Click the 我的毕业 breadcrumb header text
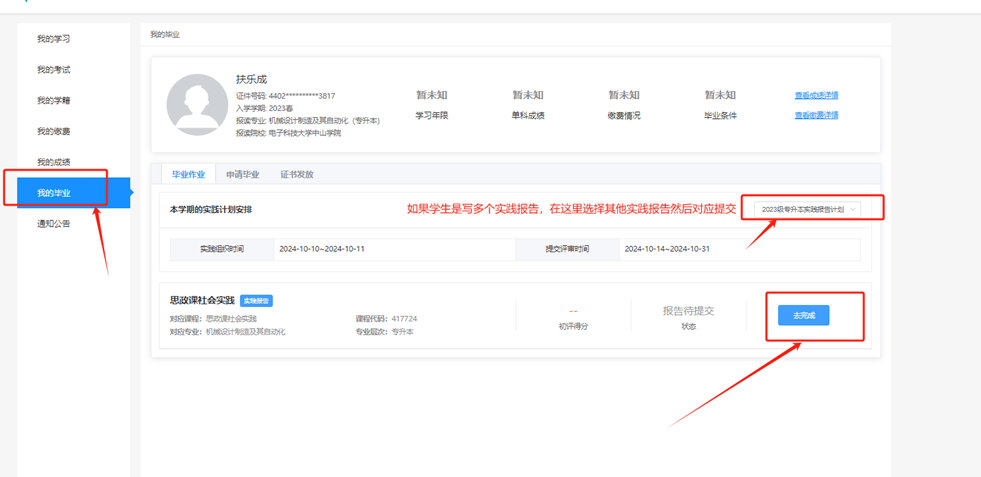This screenshot has height=477, width=981. [x=165, y=35]
